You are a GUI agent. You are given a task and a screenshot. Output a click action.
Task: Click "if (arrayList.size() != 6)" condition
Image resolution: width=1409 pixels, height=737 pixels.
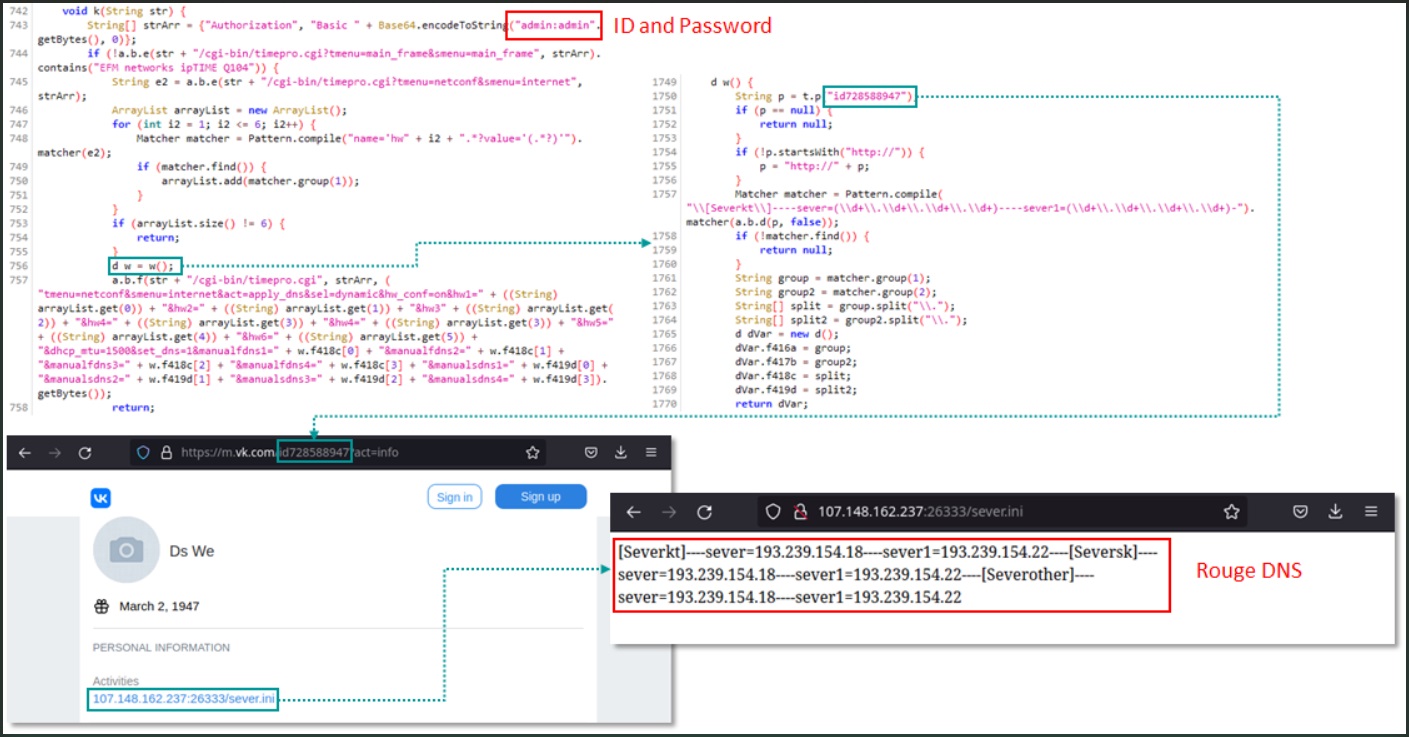pyautogui.click(x=198, y=223)
